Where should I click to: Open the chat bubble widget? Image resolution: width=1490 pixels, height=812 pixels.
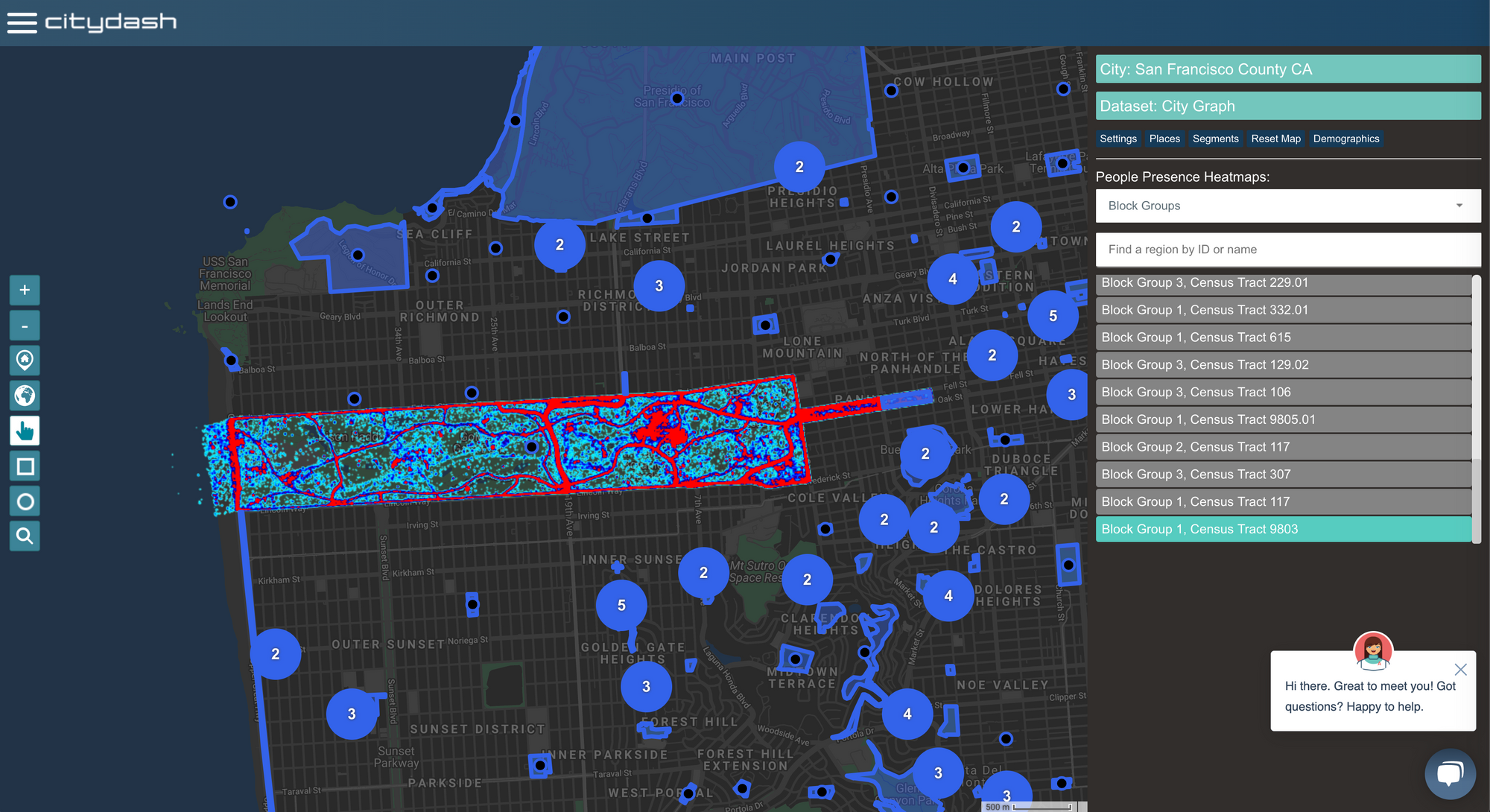[x=1449, y=774]
